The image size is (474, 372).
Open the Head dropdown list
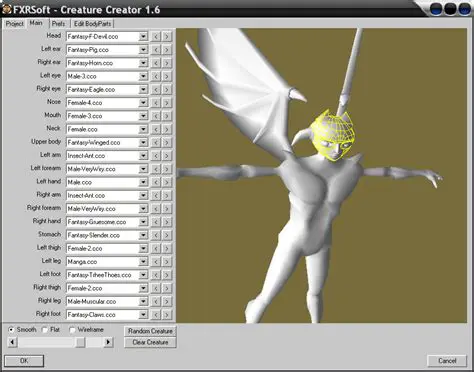click(x=143, y=36)
